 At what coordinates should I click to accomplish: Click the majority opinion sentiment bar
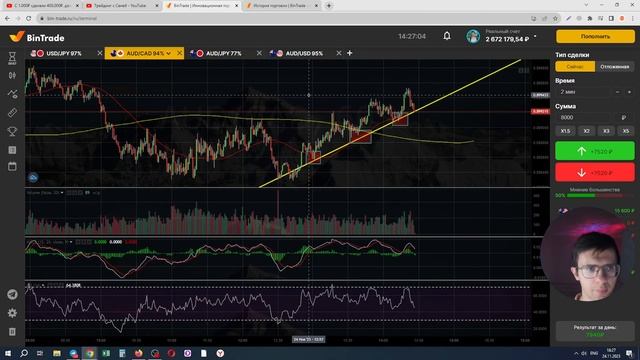(595, 196)
